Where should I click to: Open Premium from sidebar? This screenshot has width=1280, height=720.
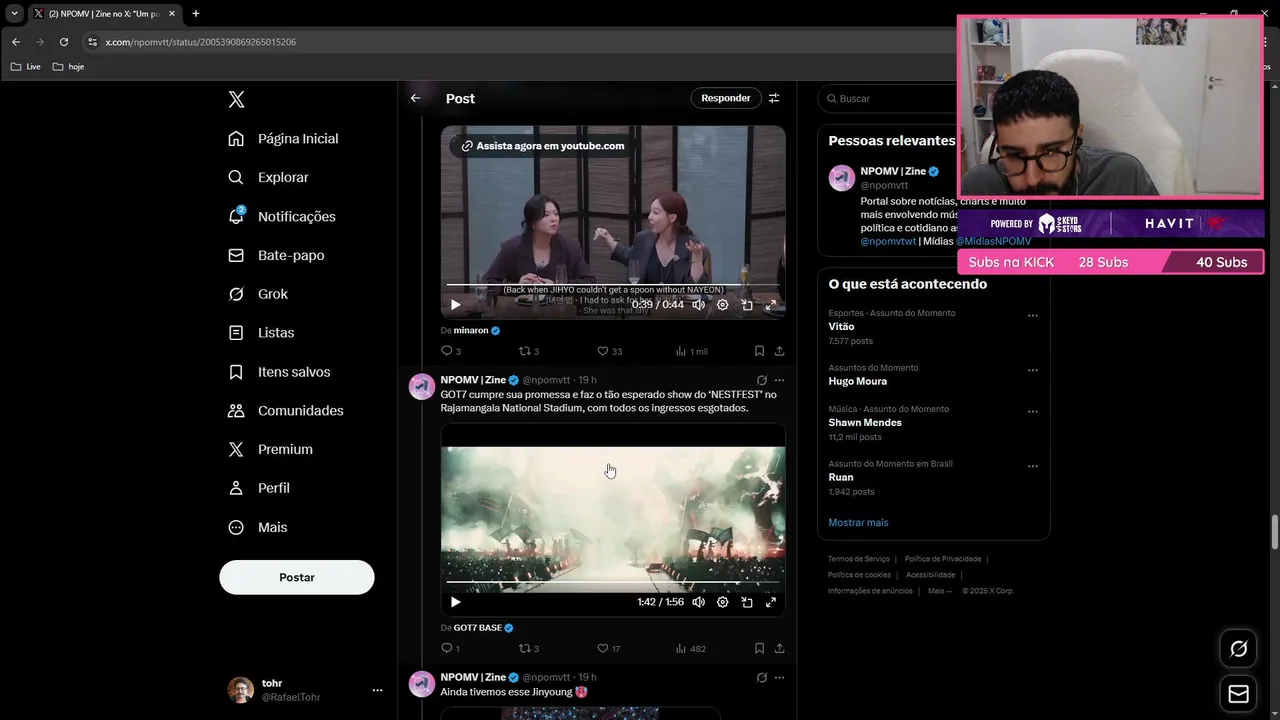coord(270,449)
